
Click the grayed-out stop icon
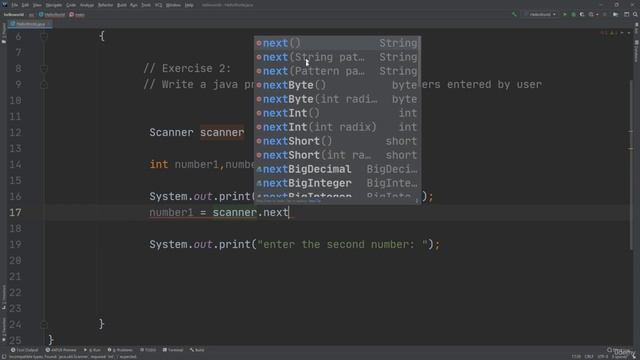coord(604,14)
